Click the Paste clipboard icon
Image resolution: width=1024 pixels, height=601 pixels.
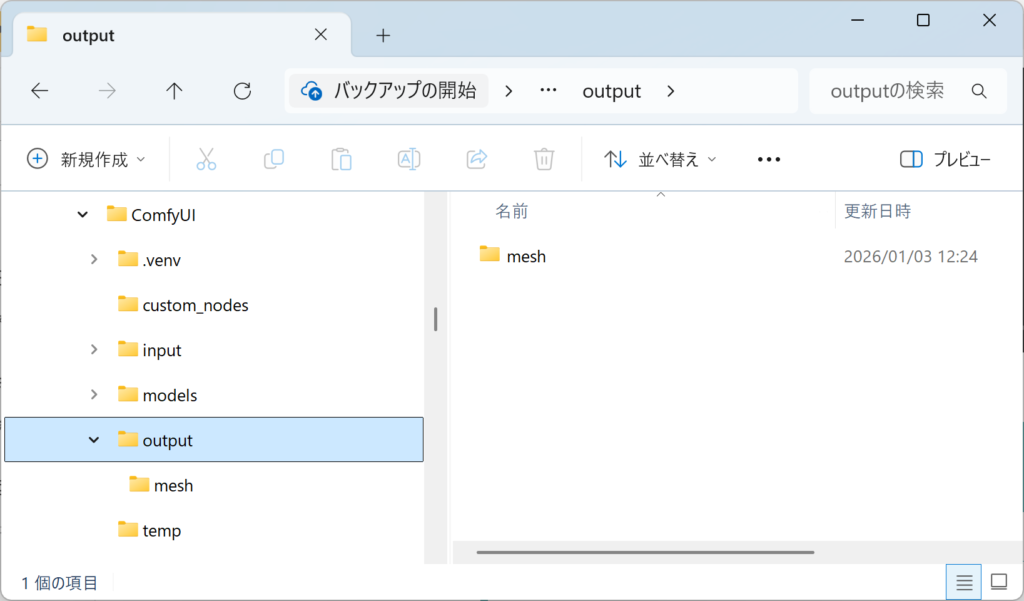pos(341,159)
